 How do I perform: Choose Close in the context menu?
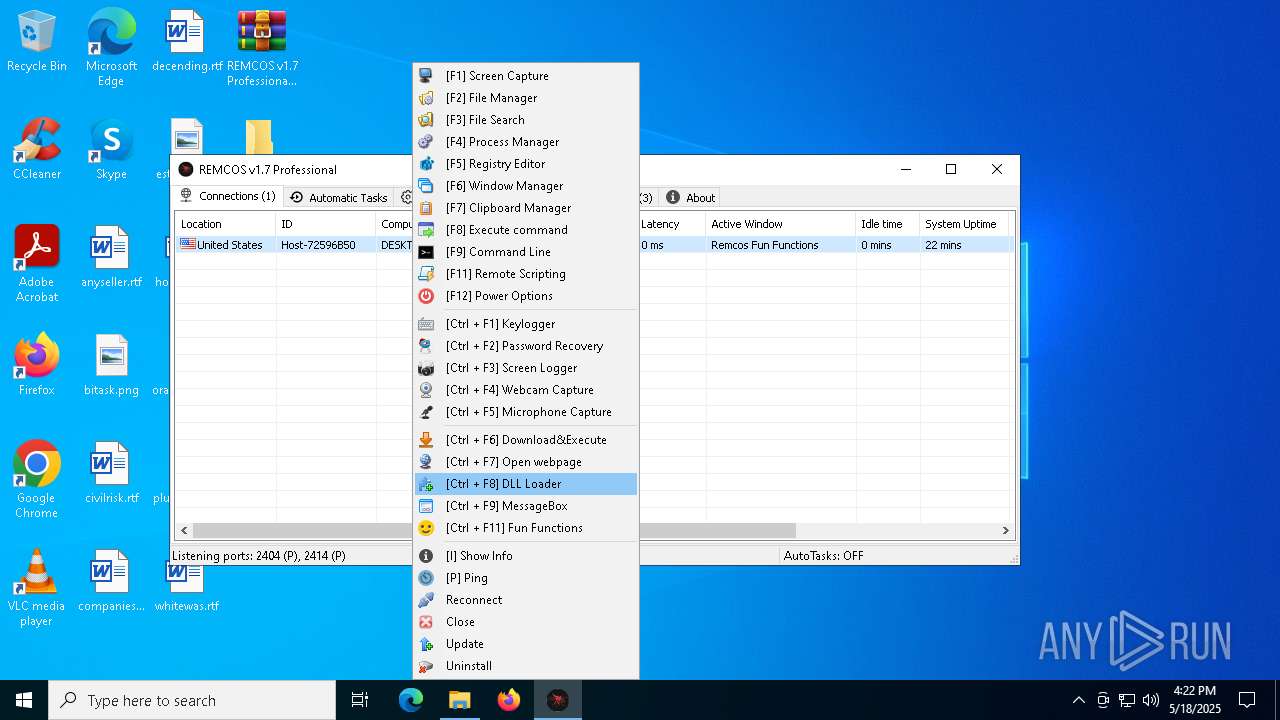[526, 622]
